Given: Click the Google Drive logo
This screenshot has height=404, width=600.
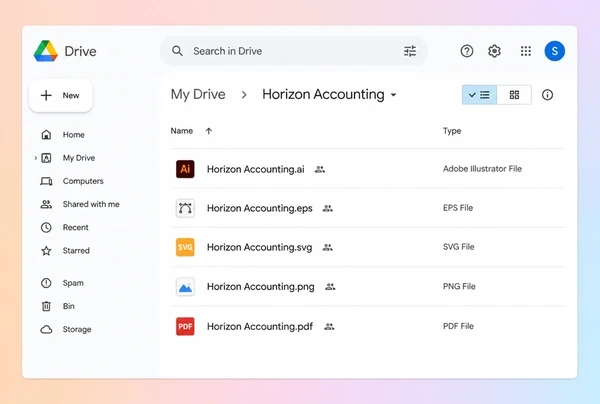Looking at the screenshot, I should click(x=46, y=51).
